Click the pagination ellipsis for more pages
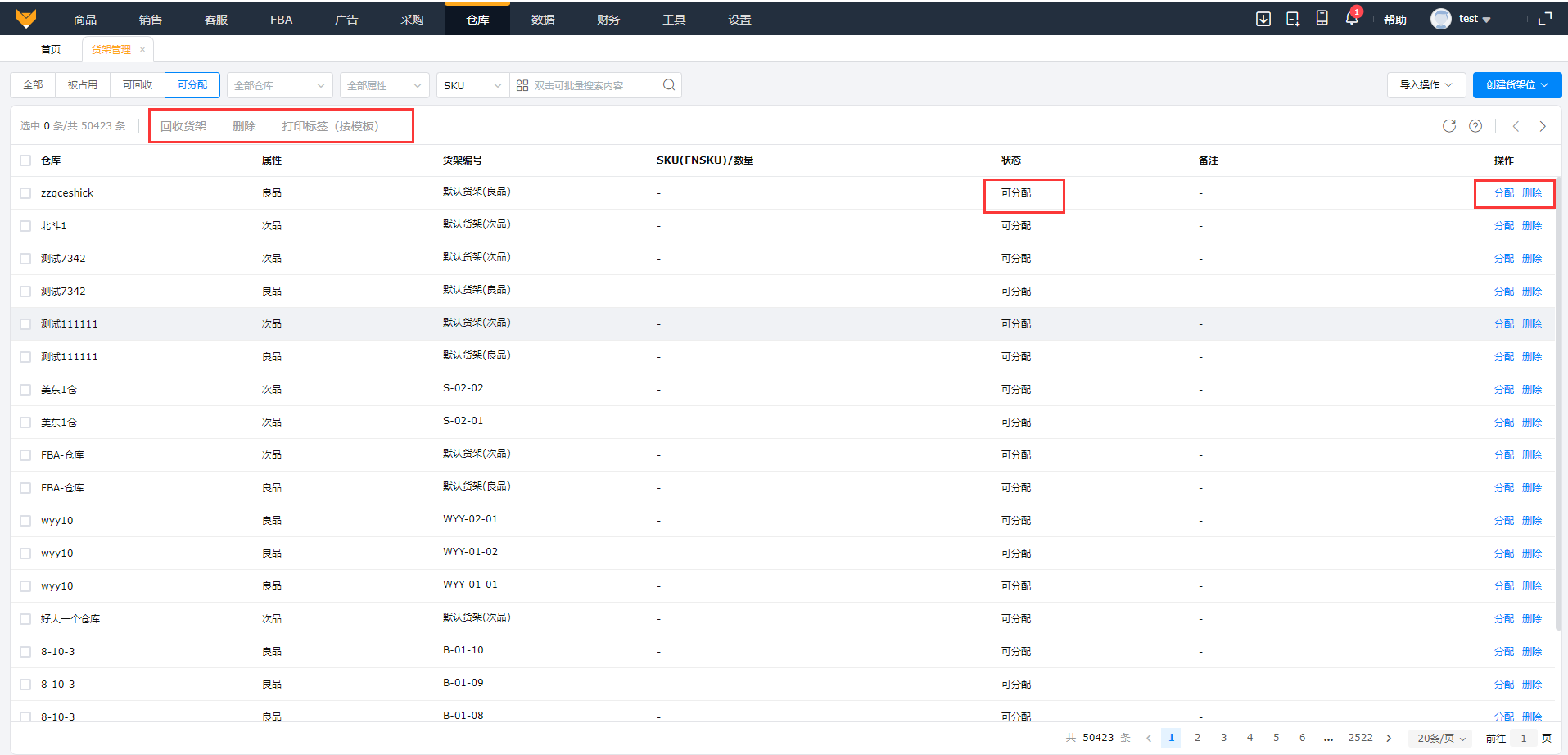This screenshot has height=755, width=1568. 1328,738
